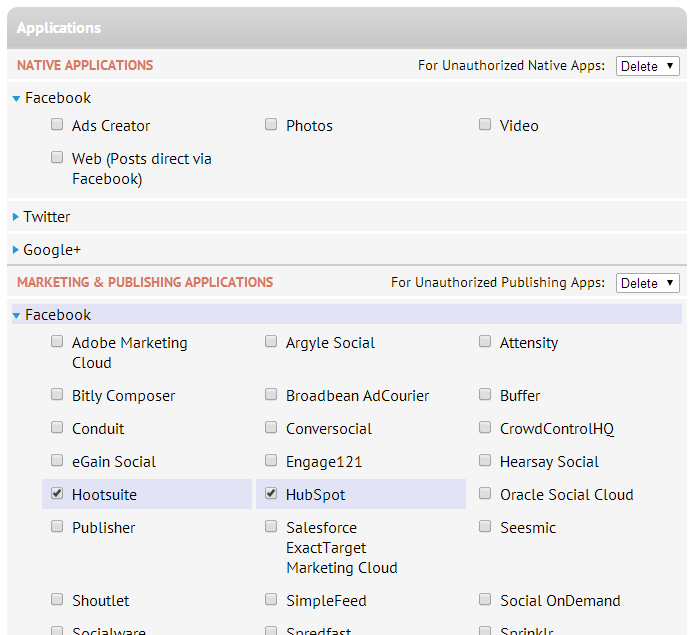Check the Social OnDemand checkbox
Image resolution: width=694 pixels, height=635 pixels.
coord(485,599)
